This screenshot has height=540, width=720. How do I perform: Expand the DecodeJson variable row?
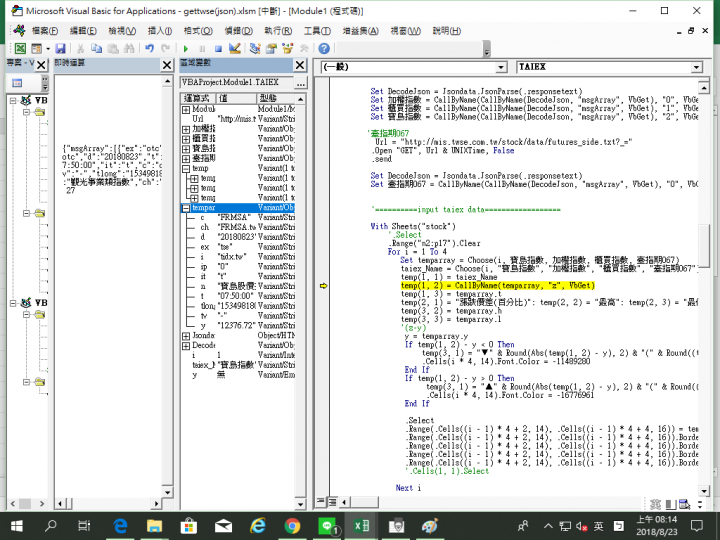coord(186,346)
